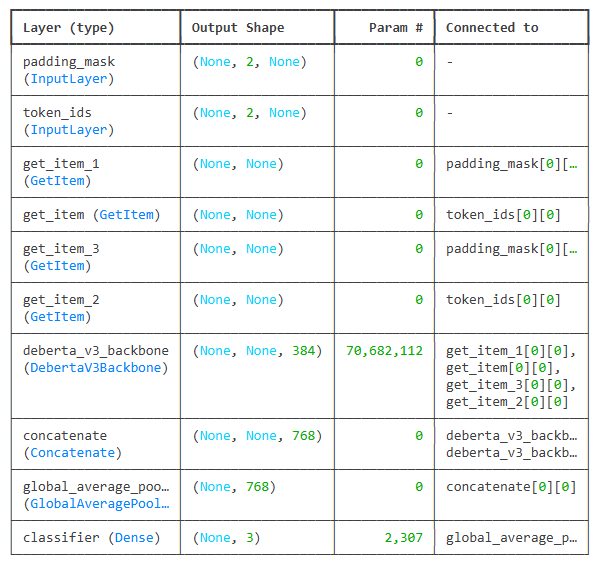The width and height of the screenshot is (599, 567).
Task: Click the Concatenate type label
Action: click(73, 453)
